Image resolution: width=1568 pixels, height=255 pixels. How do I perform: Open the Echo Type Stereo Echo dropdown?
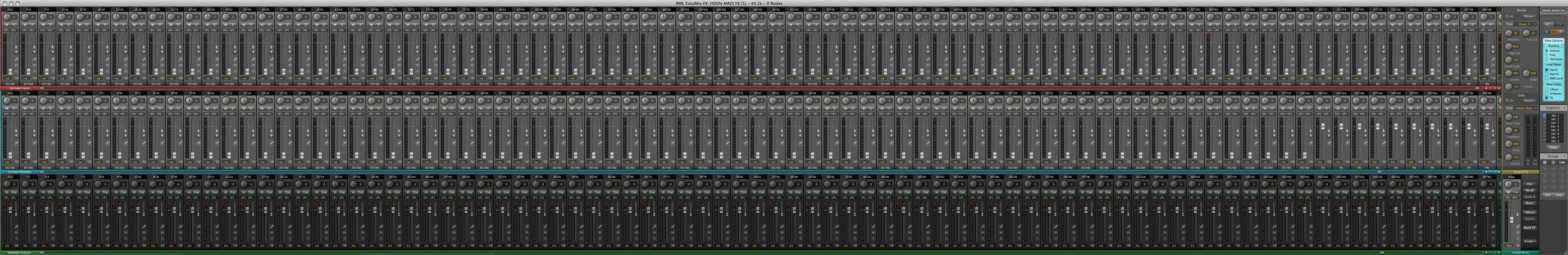[x=1526, y=108]
